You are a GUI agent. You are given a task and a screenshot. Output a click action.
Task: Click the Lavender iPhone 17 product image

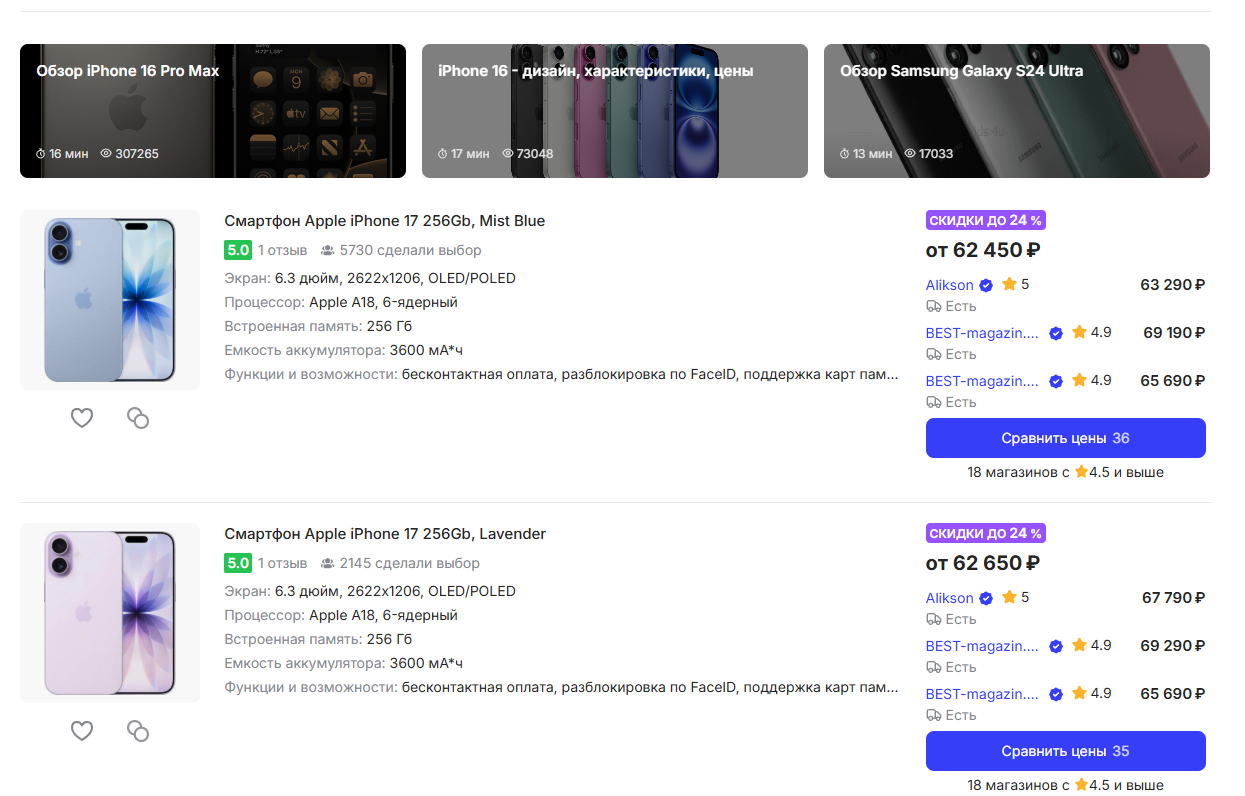click(x=110, y=613)
